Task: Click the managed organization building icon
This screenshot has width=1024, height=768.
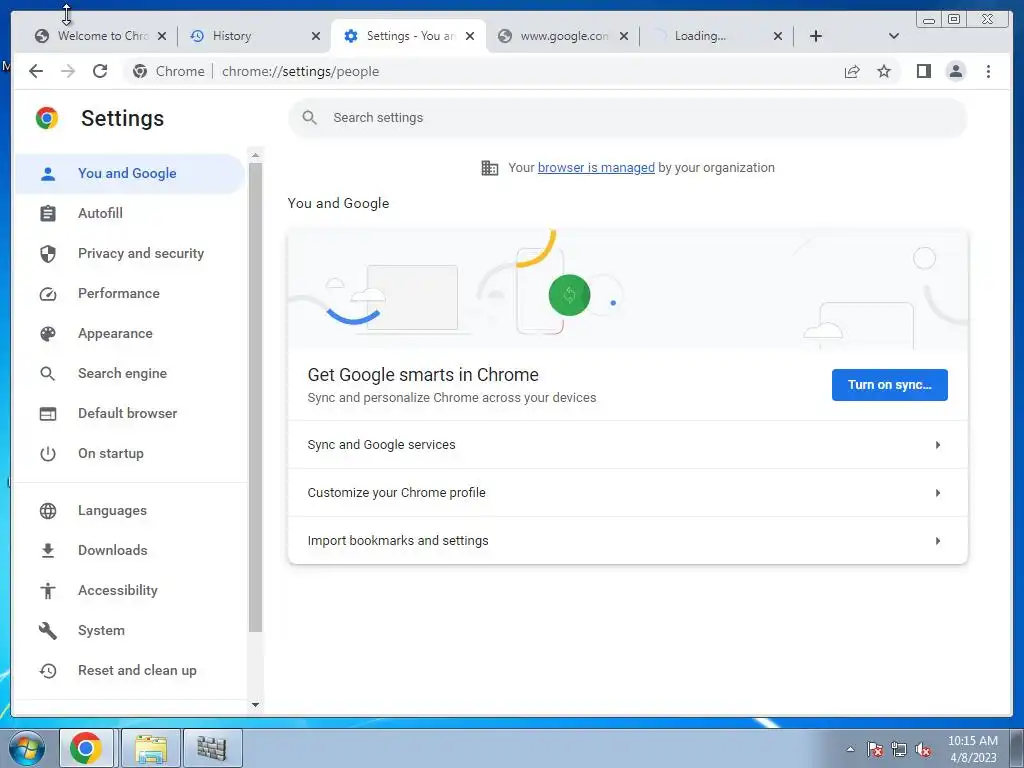Action: tap(490, 168)
